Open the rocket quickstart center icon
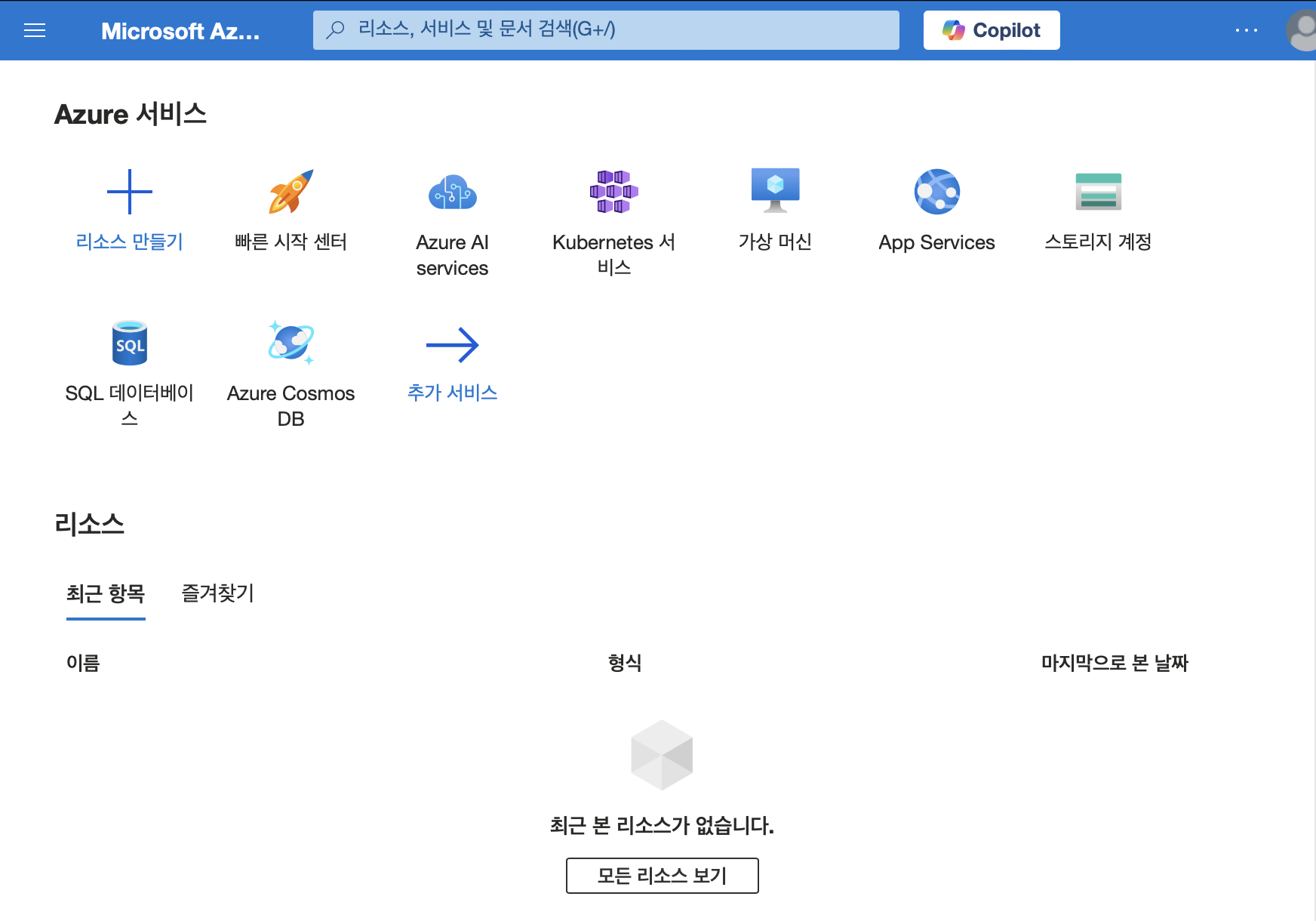The height and width of the screenshot is (921, 1316). tap(291, 192)
